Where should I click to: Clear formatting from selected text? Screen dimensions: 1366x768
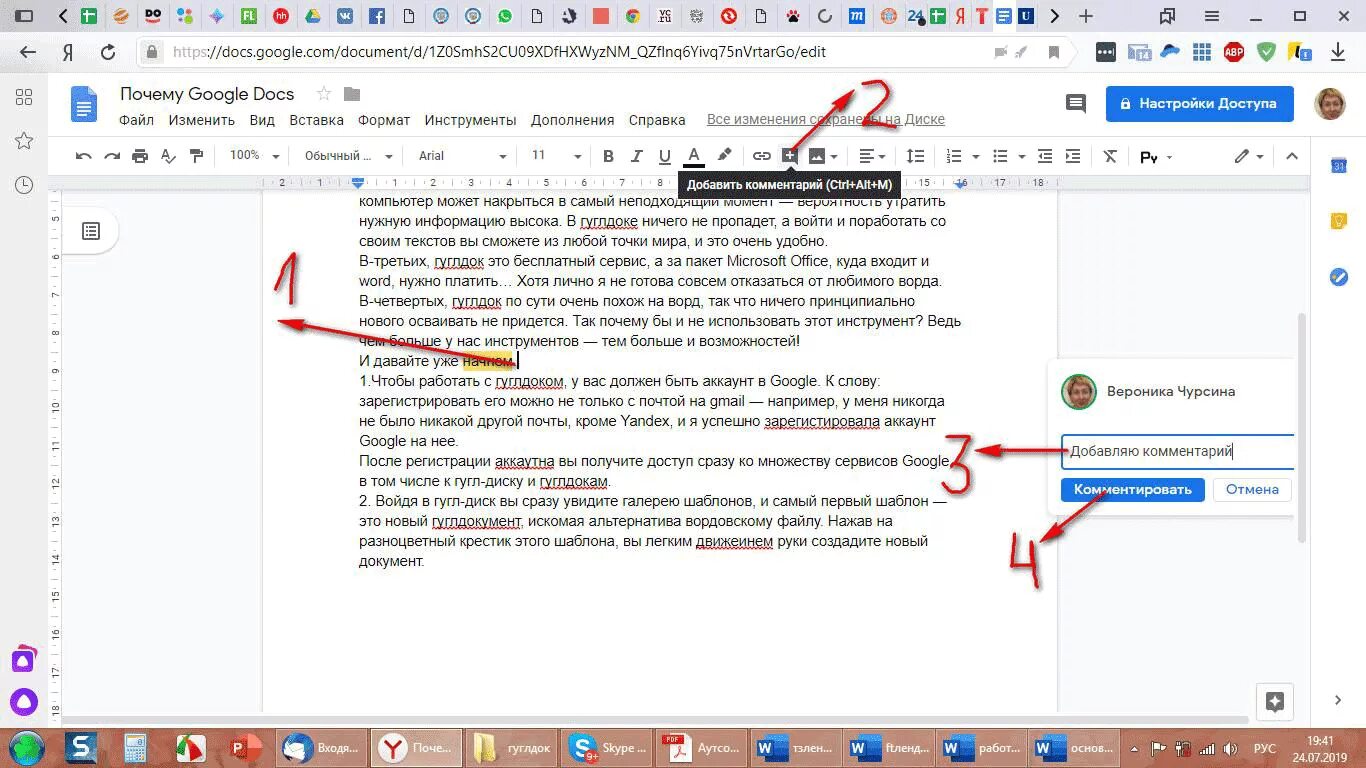click(1110, 156)
